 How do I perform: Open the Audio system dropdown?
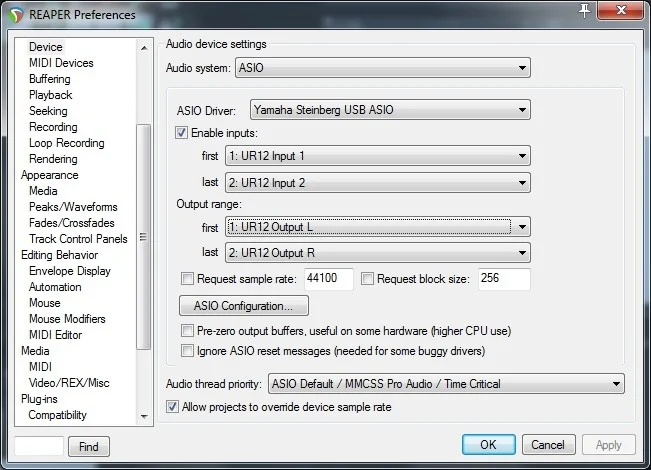[x=383, y=68]
